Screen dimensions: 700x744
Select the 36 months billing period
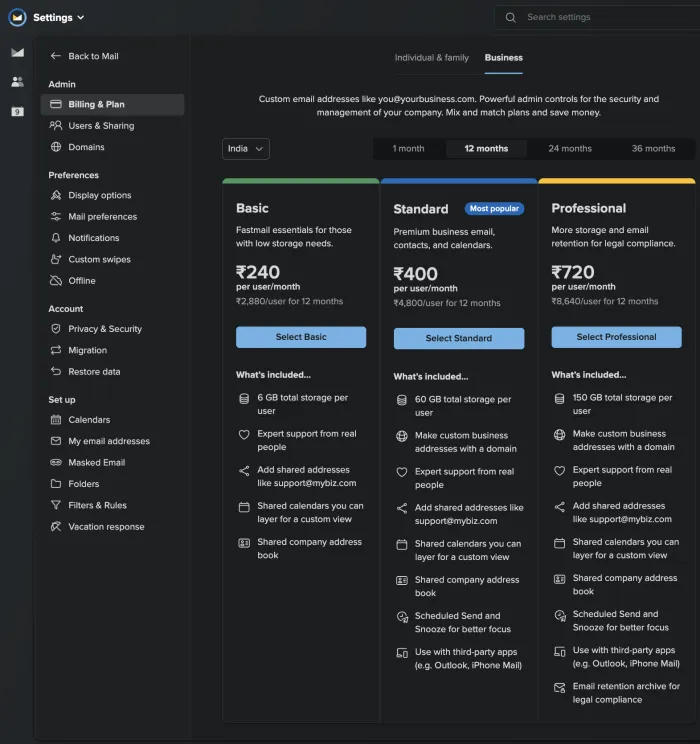[x=653, y=149]
